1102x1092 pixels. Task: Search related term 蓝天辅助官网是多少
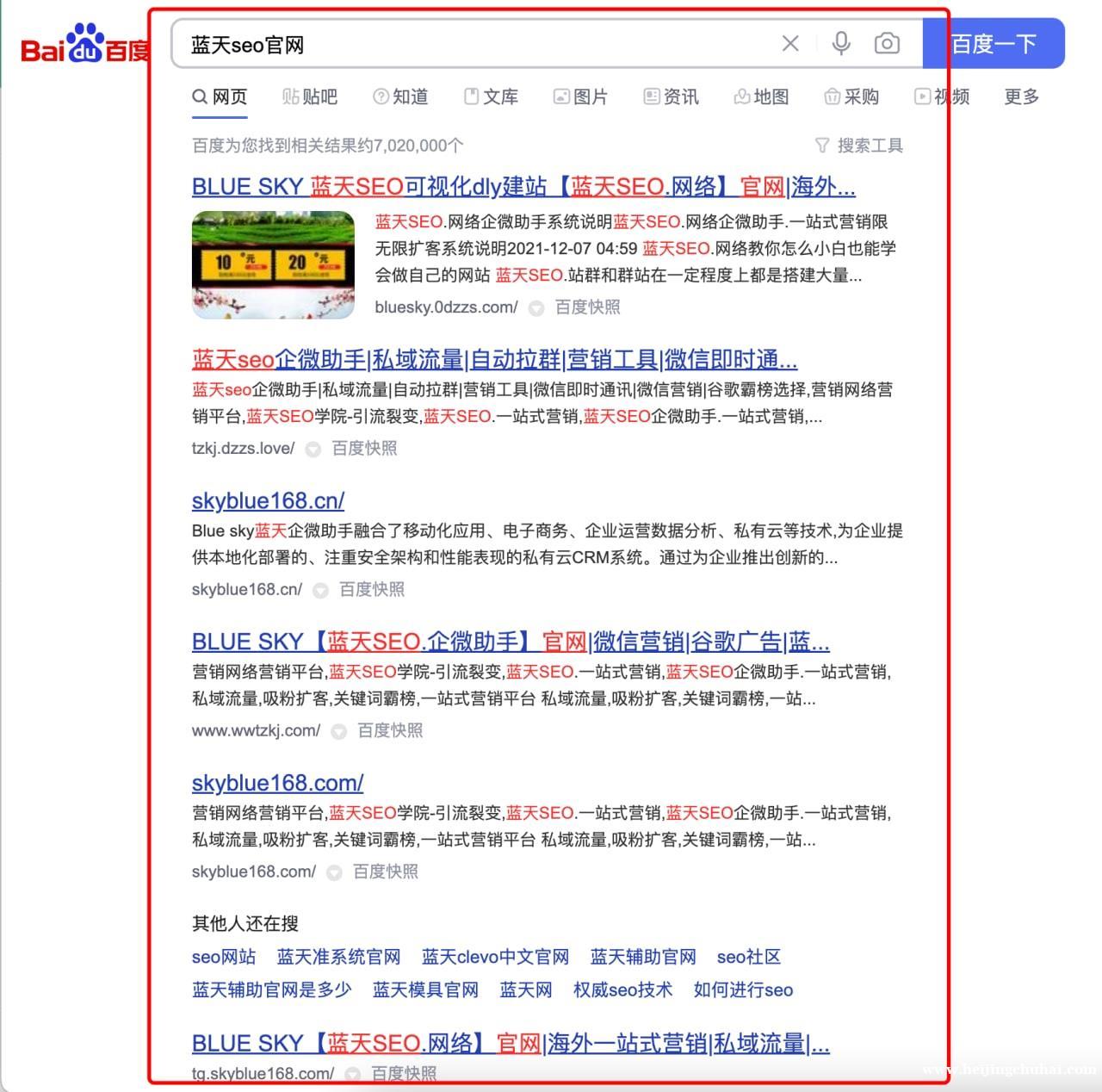[271, 990]
